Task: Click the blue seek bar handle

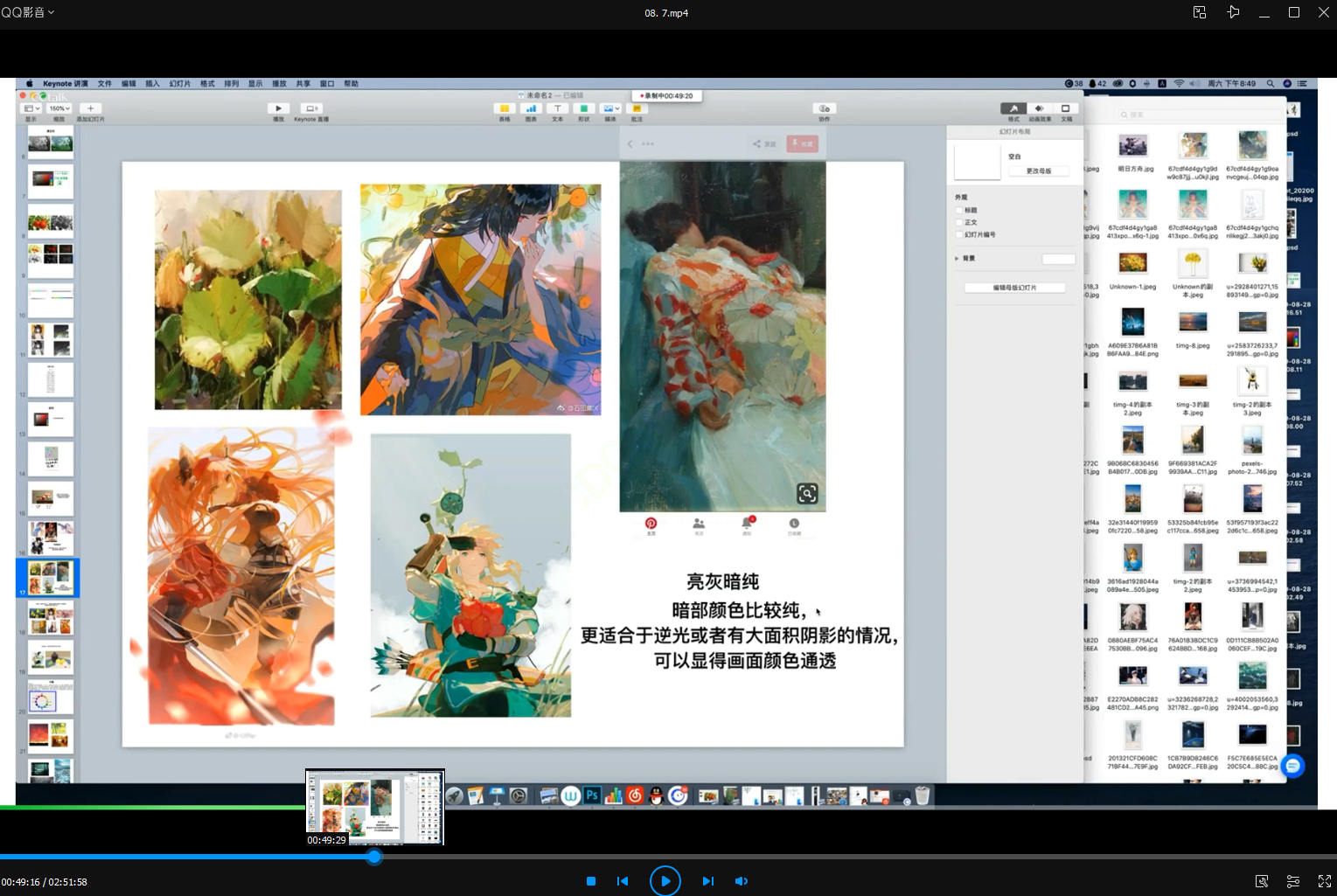Action: pyautogui.click(x=374, y=857)
